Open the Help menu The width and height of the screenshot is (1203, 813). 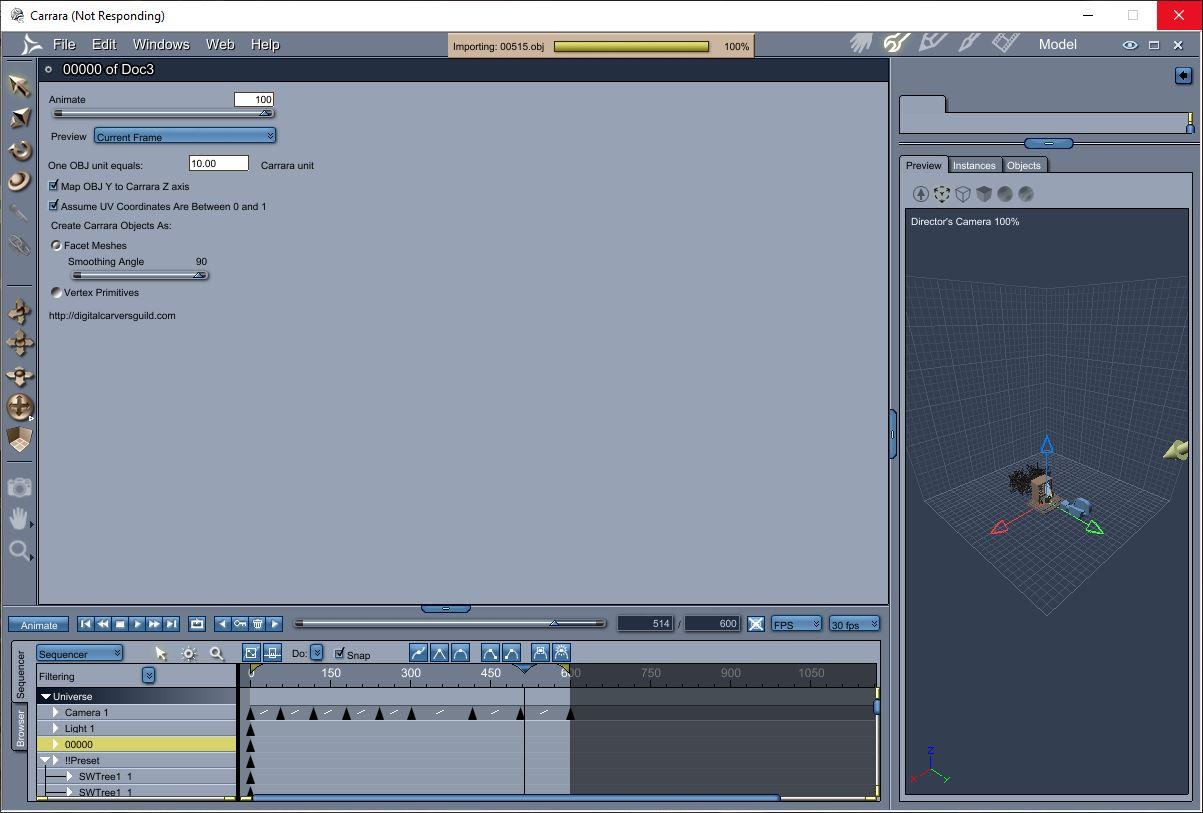coord(265,44)
